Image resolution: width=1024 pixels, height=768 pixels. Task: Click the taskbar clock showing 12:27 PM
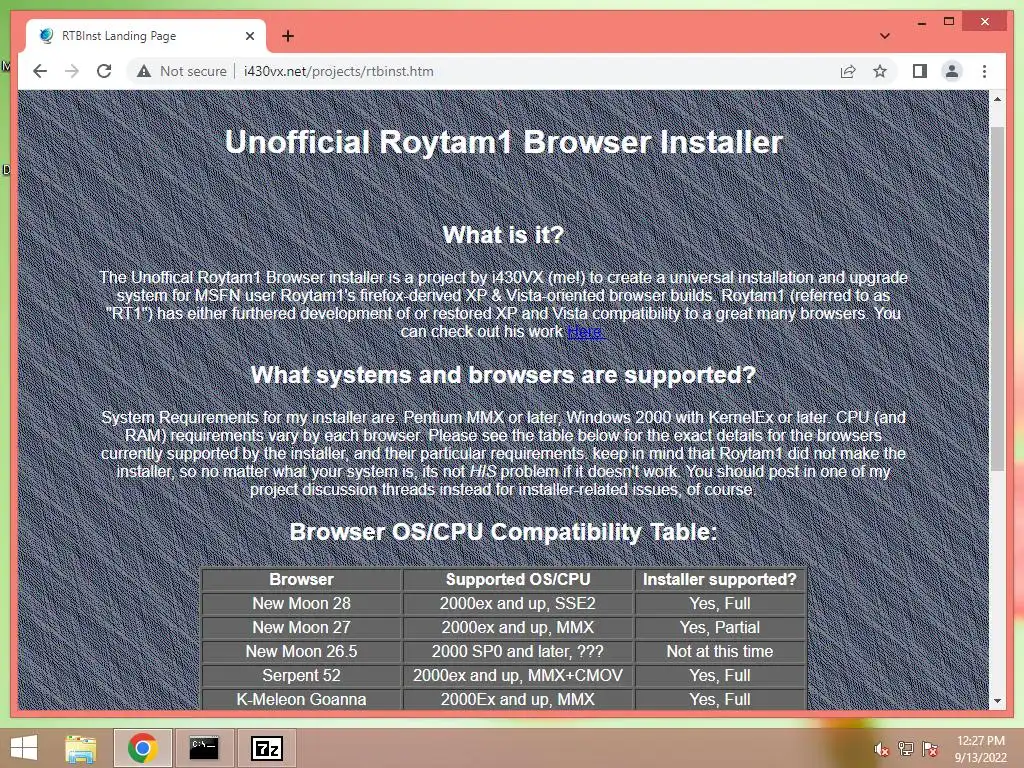point(981,748)
